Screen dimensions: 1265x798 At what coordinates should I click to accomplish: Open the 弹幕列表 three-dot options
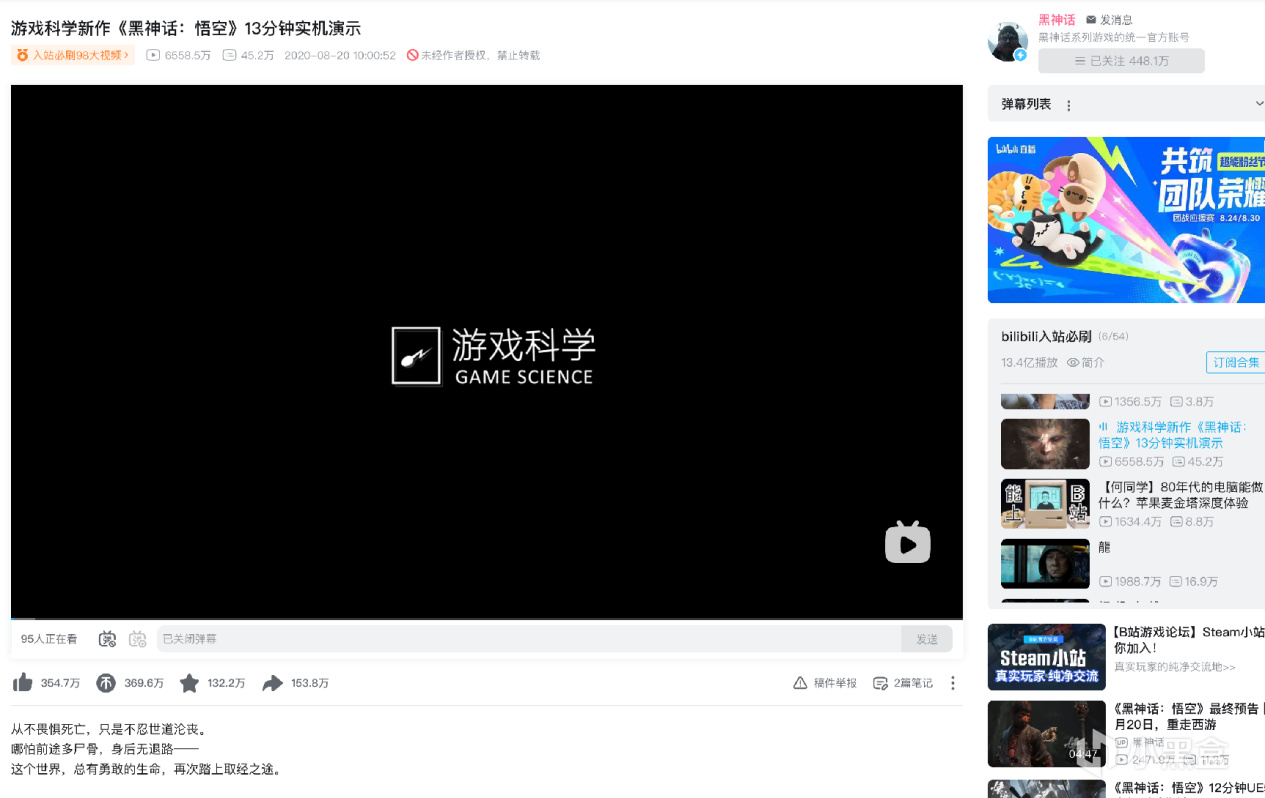tap(1068, 105)
